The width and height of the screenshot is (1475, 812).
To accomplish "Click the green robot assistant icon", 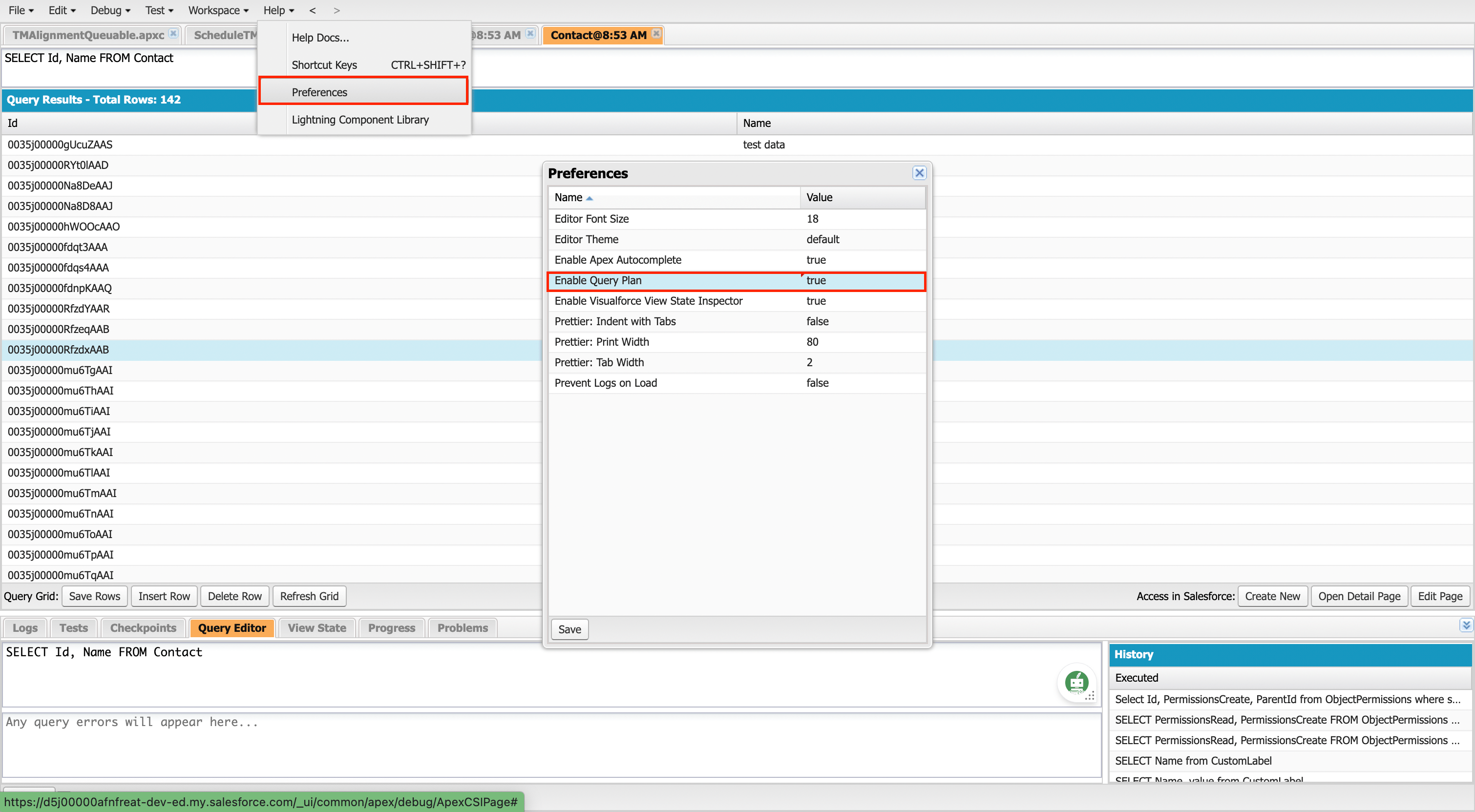I will tap(1076, 682).
